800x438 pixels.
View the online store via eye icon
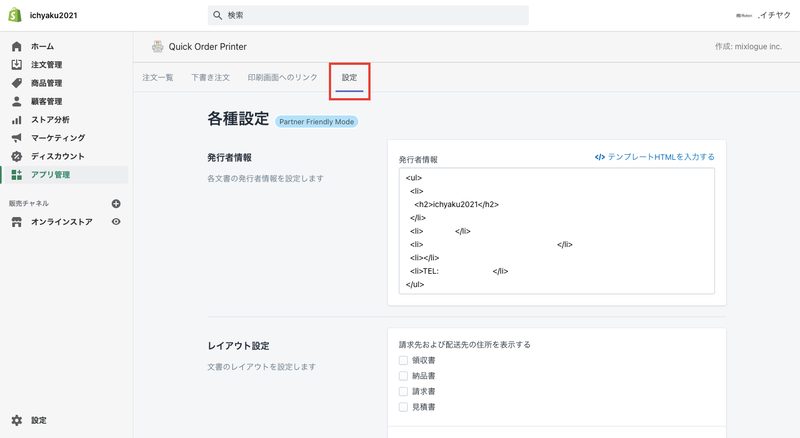[116, 222]
